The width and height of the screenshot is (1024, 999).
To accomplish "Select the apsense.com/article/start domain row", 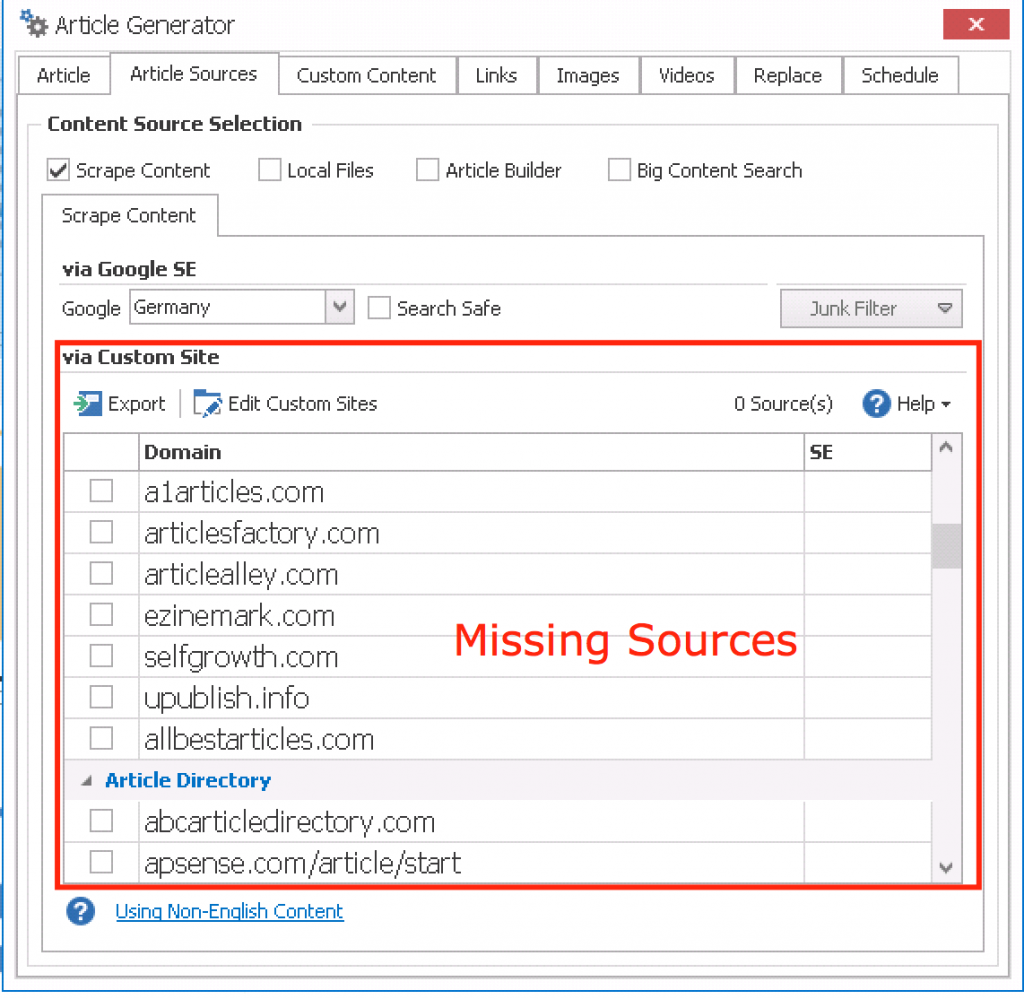I will (498, 862).
